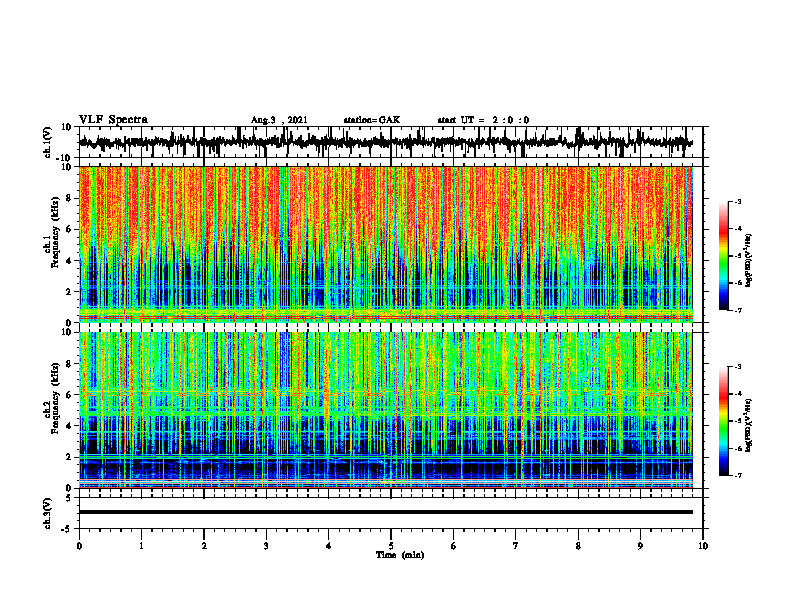Click time-axis tick label "4"
This screenshot has height=612, width=792.
click(x=329, y=546)
